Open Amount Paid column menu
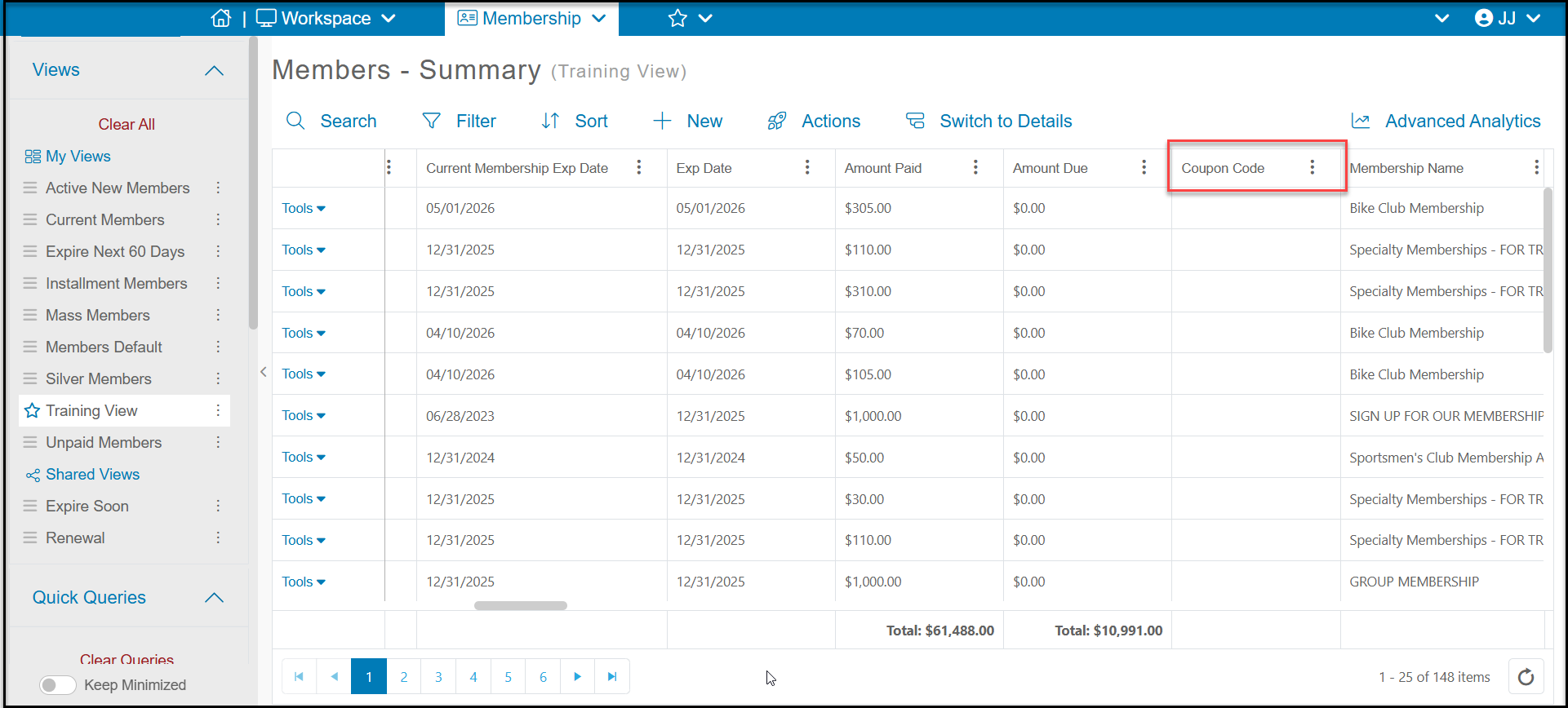 pyautogui.click(x=975, y=167)
